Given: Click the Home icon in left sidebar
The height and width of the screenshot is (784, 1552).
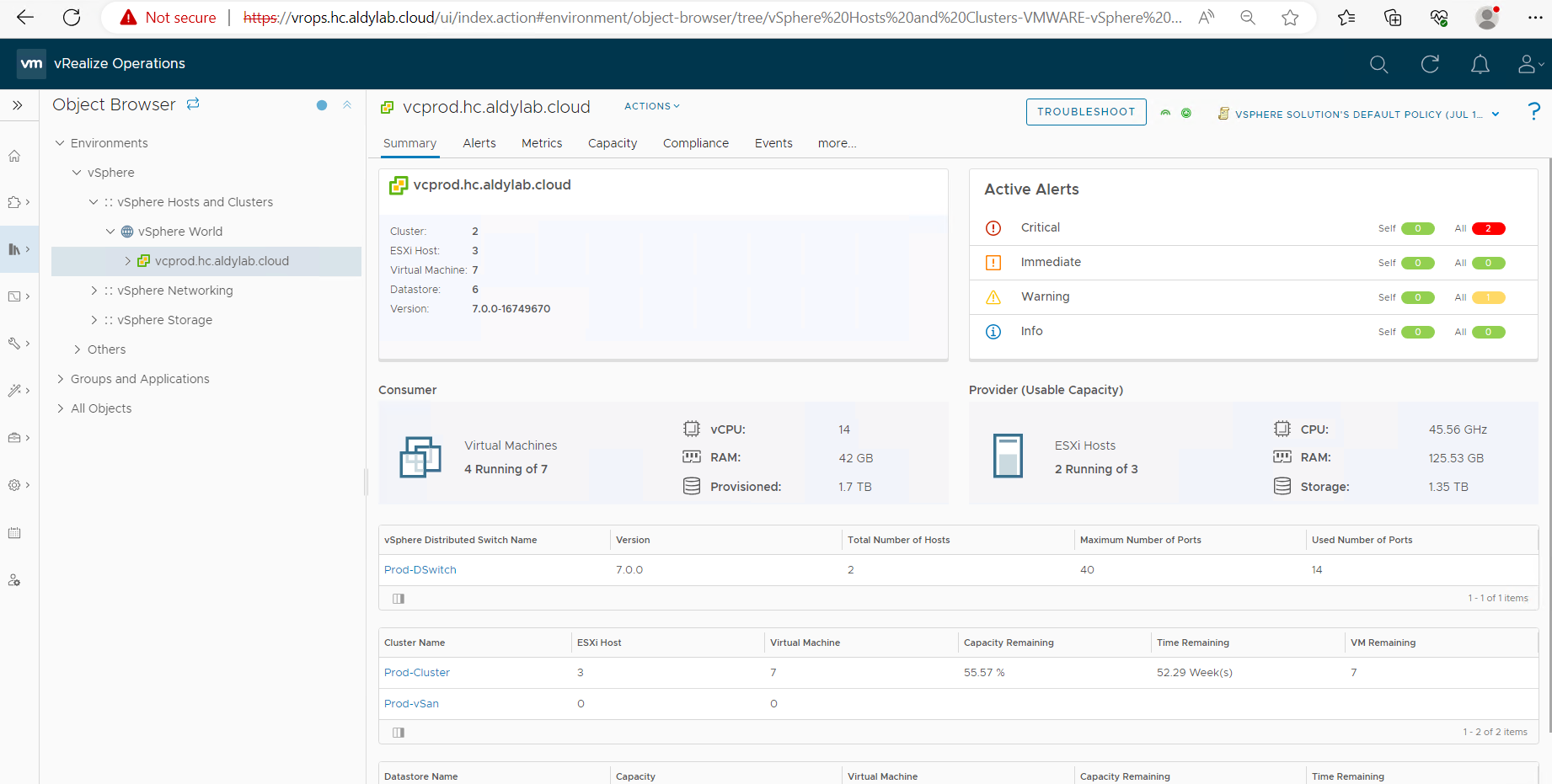Looking at the screenshot, I should [x=14, y=156].
